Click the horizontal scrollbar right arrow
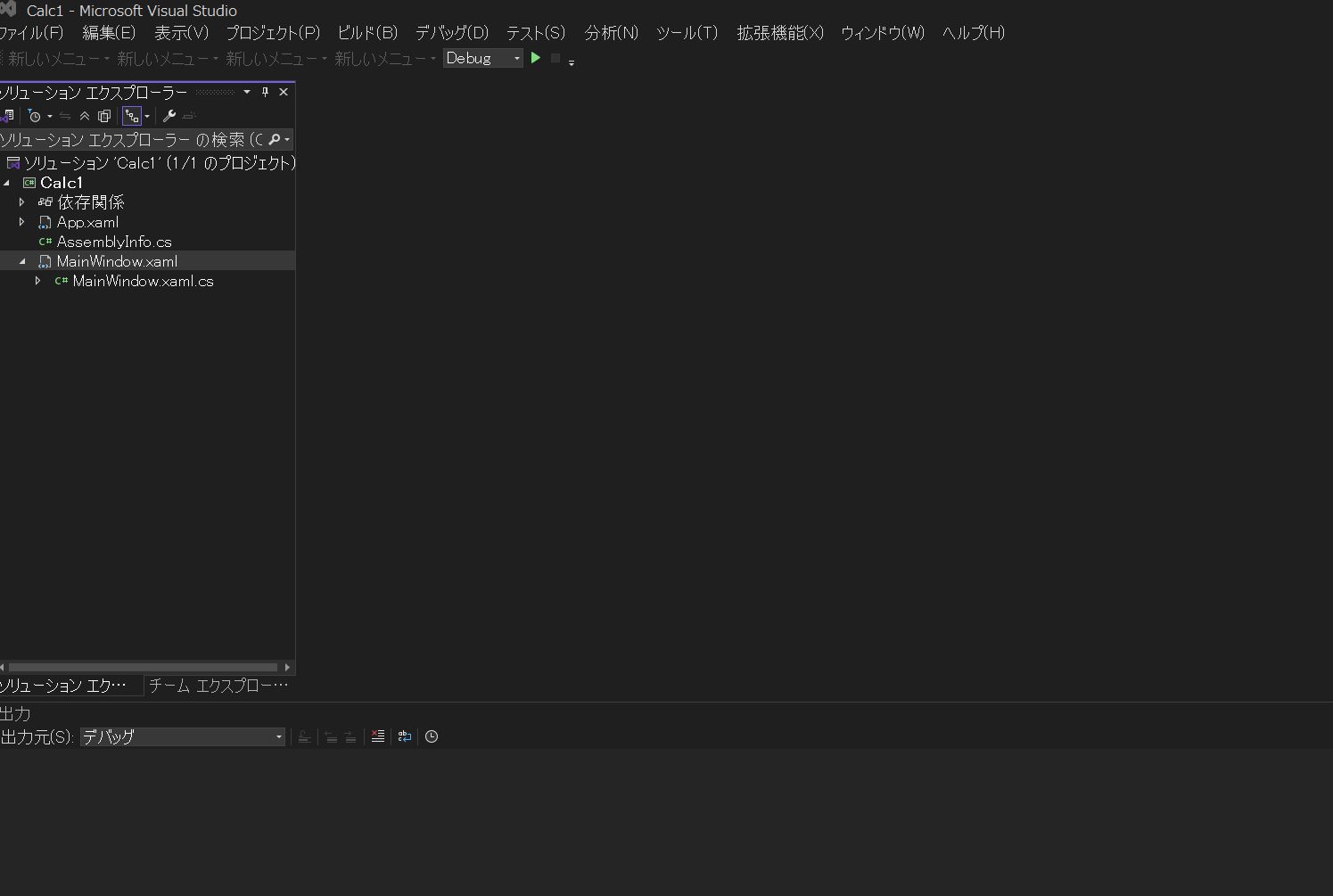The image size is (1333, 896). click(x=287, y=667)
